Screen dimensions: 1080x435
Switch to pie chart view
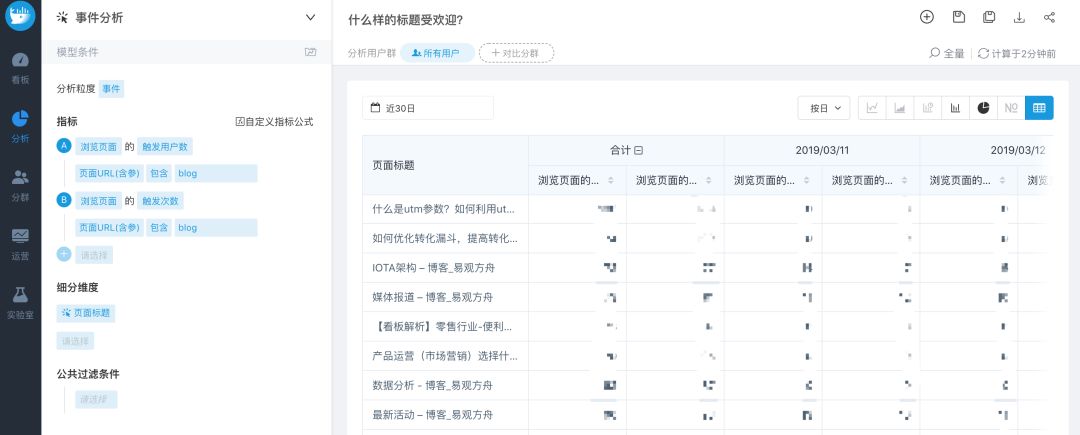(x=983, y=108)
